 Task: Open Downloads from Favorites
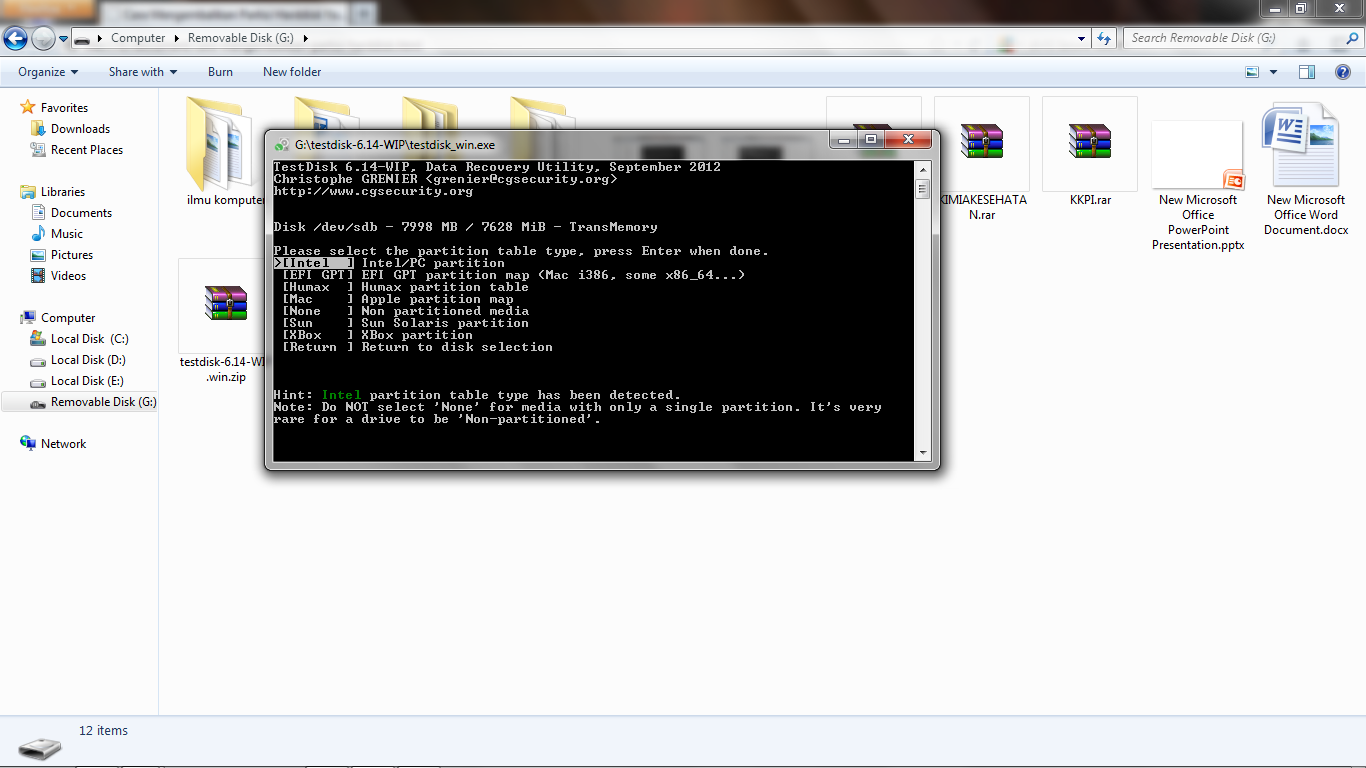[x=82, y=128]
